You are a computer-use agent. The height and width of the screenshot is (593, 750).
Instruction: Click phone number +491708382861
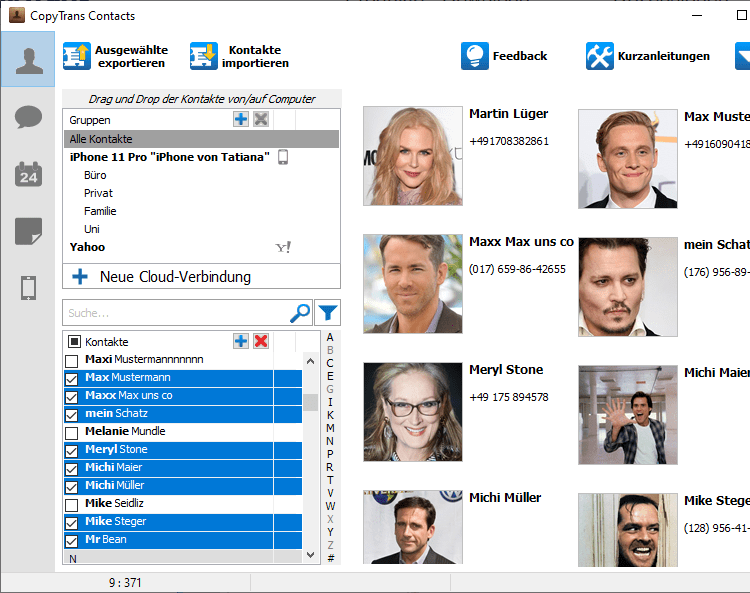[x=509, y=141]
